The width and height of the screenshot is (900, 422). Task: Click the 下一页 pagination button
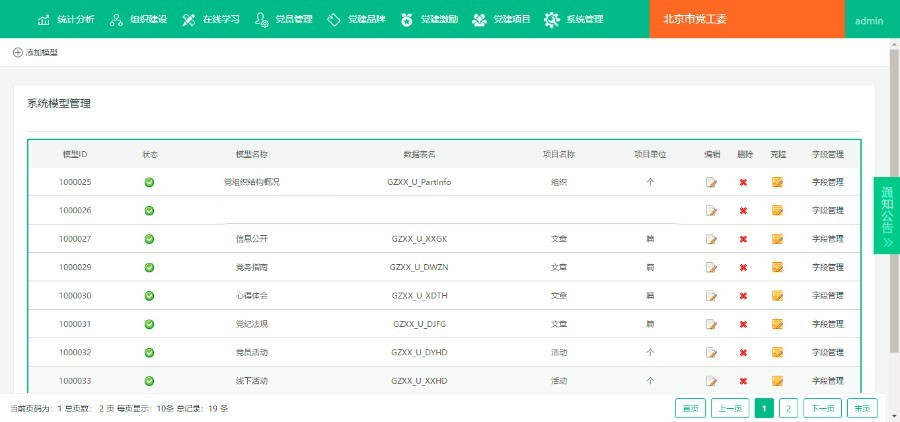click(822, 408)
